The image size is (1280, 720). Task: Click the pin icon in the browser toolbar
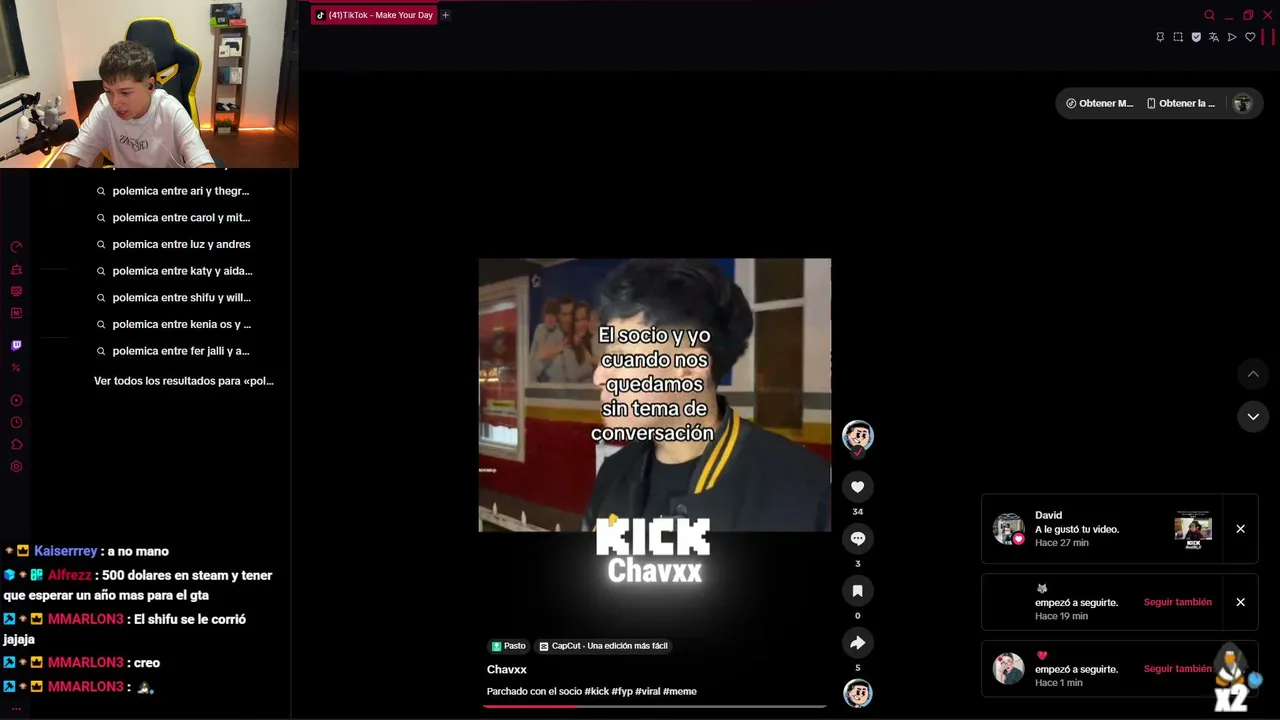point(1160,37)
